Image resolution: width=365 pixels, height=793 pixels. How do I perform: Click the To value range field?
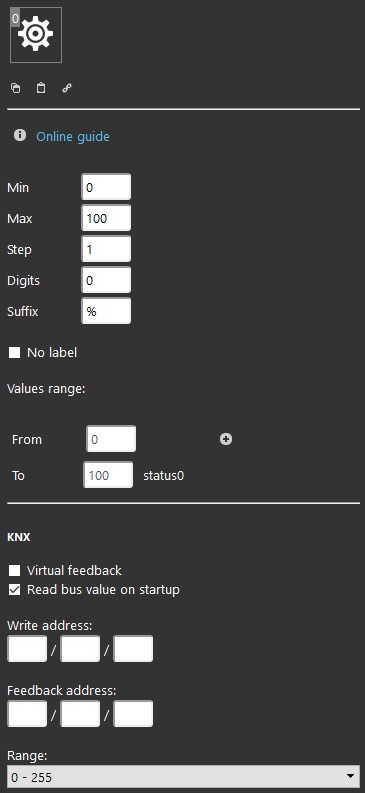[x=108, y=475]
